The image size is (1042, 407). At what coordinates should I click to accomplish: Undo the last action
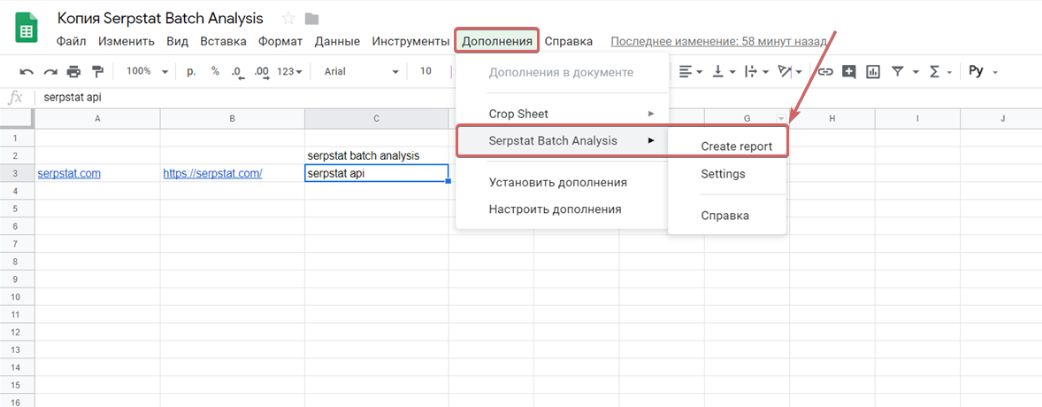click(27, 72)
